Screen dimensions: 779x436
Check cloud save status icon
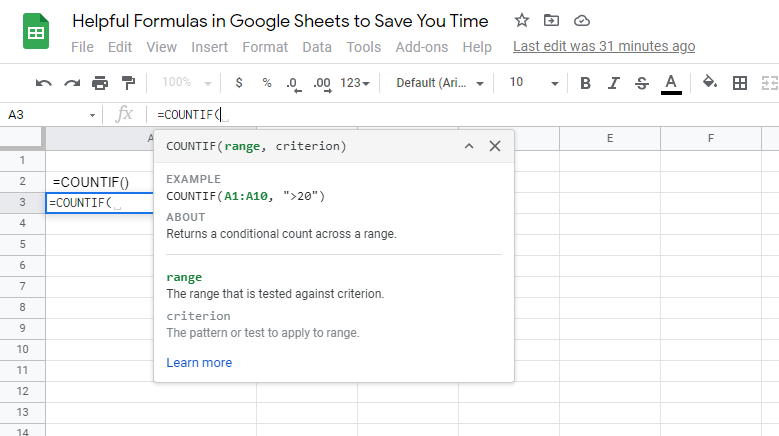coord(582,21)
